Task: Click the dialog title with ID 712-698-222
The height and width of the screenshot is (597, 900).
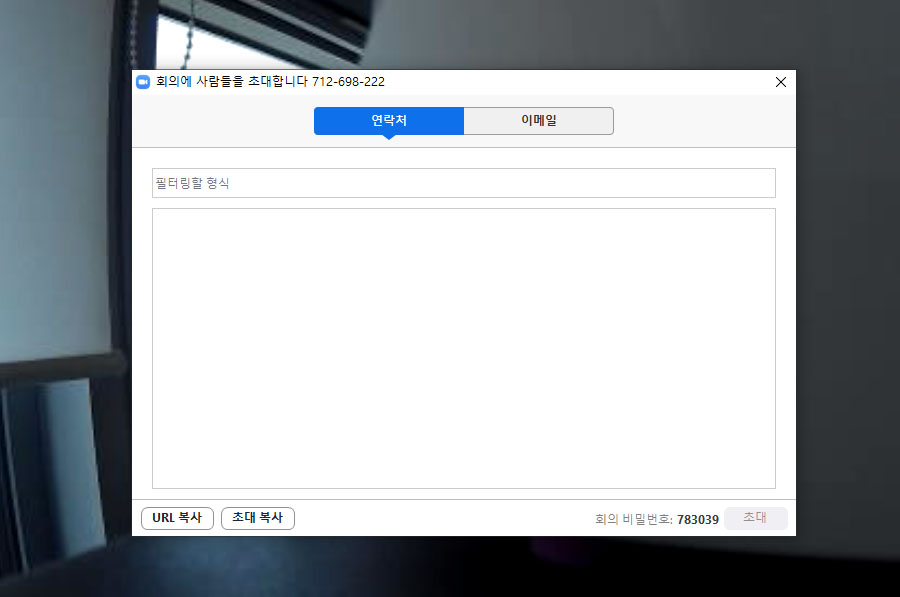Action: pos(270,82)
